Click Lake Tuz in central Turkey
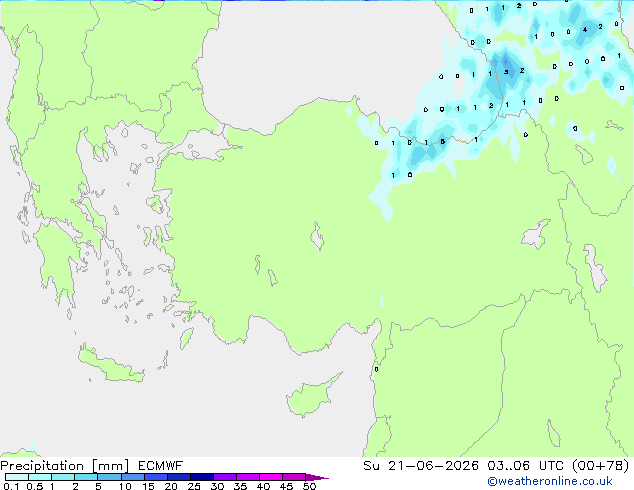This screenshot has height=490, width=634. pyautogui.click(x=317, y=237)
